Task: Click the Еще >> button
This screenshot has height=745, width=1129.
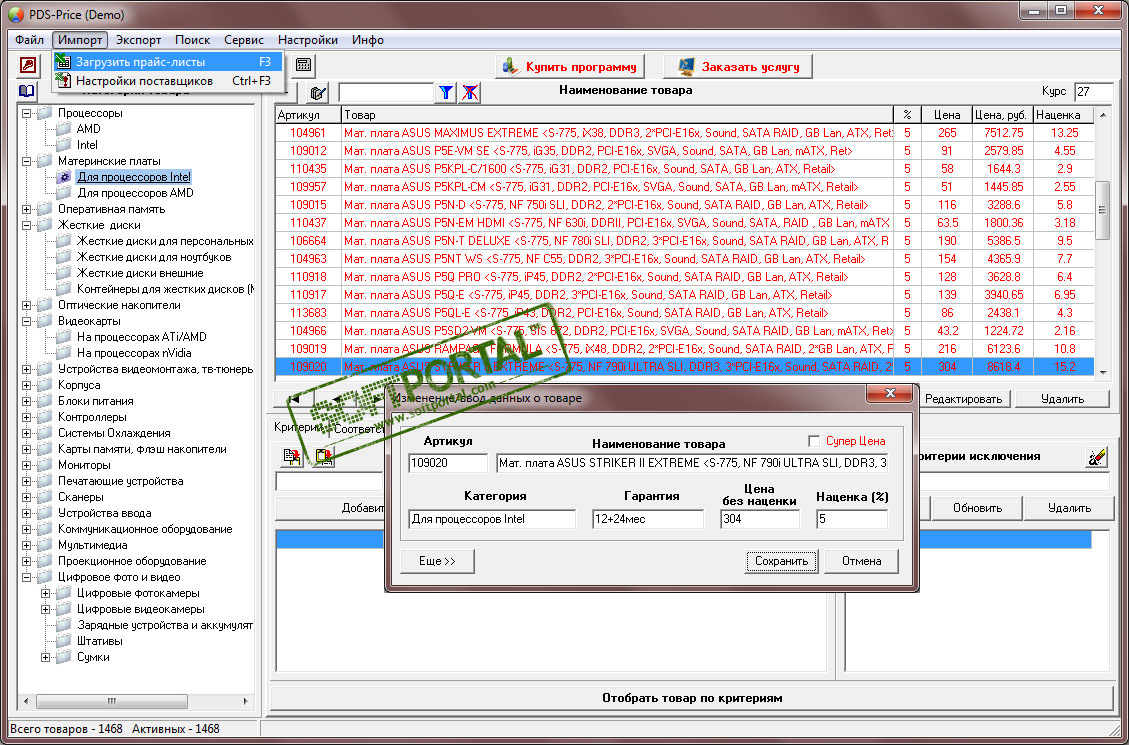Action: (x=437, y=561)
